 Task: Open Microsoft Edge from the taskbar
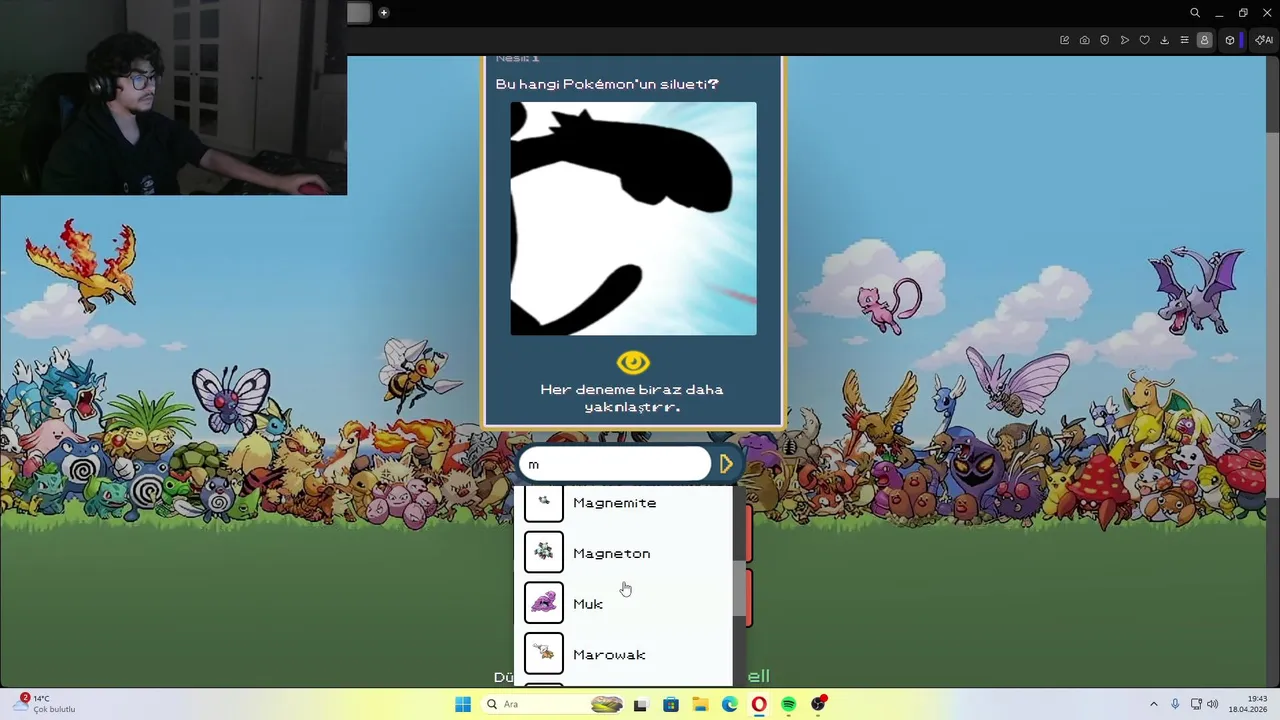730,704
